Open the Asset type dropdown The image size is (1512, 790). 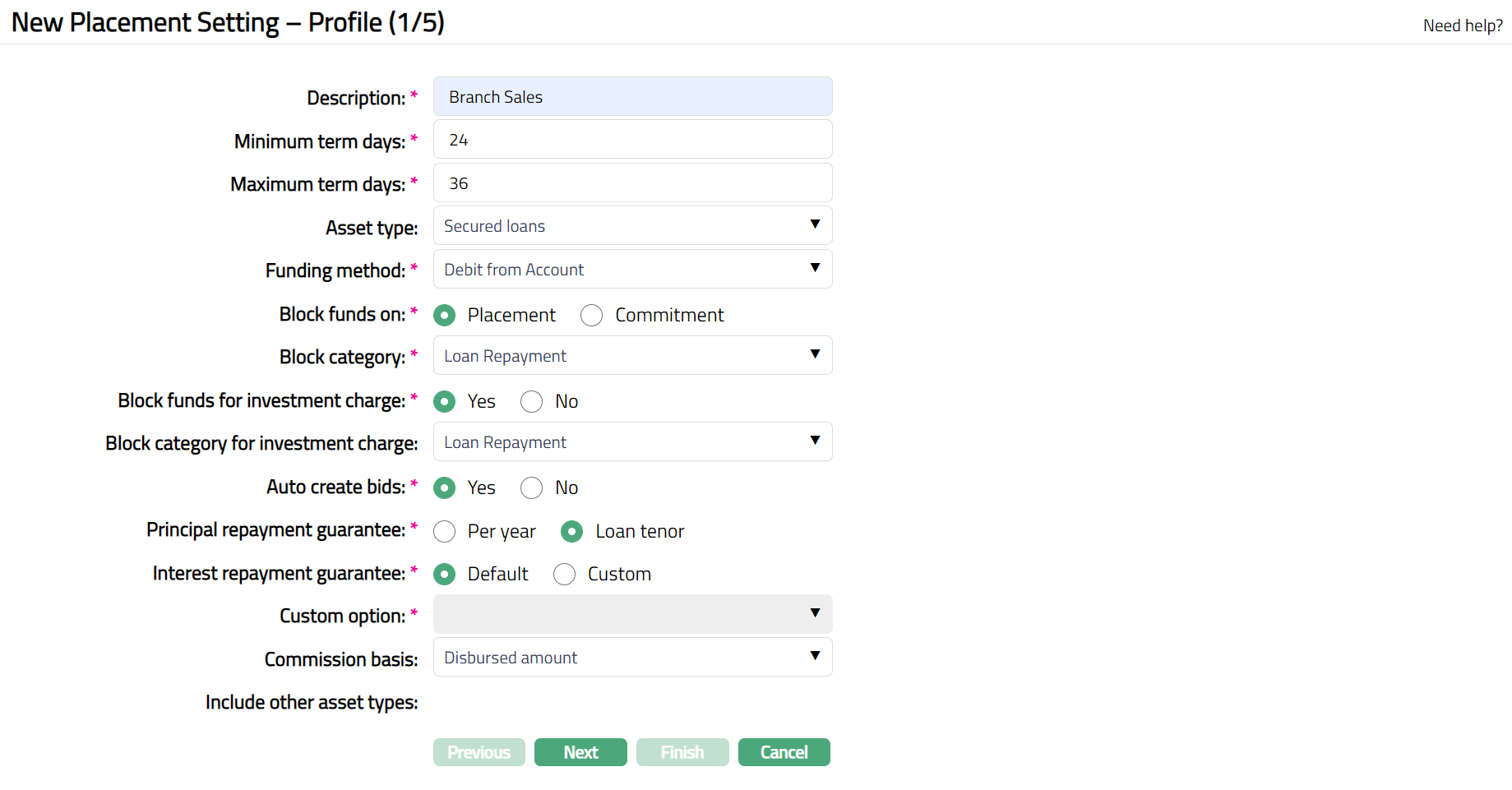tap(632, 226)
